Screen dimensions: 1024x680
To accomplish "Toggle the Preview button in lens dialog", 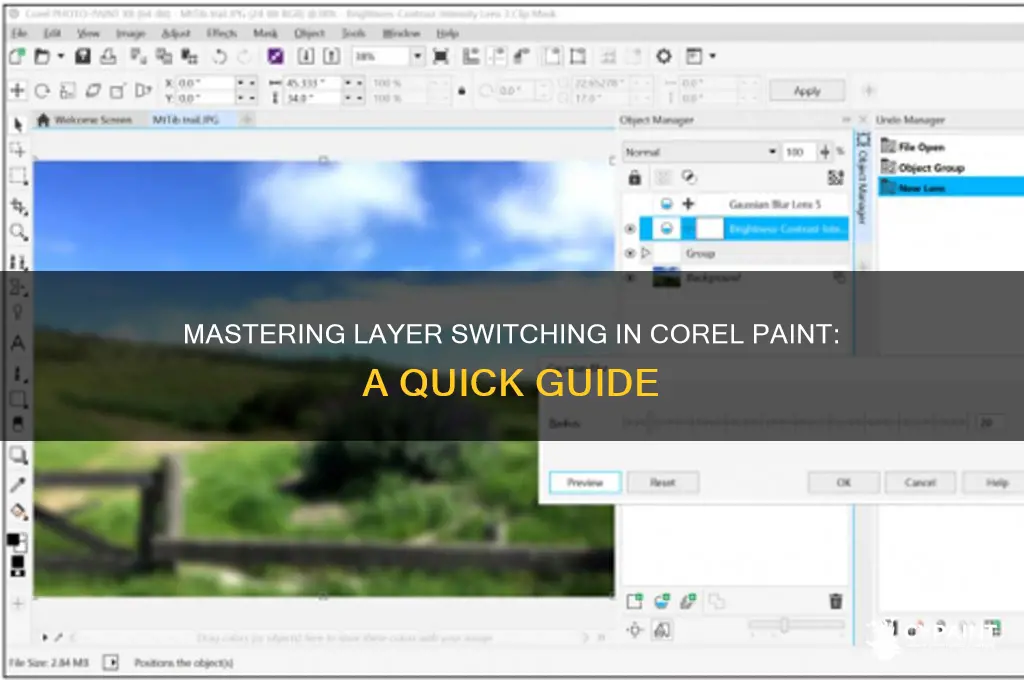I will point(584,483).
